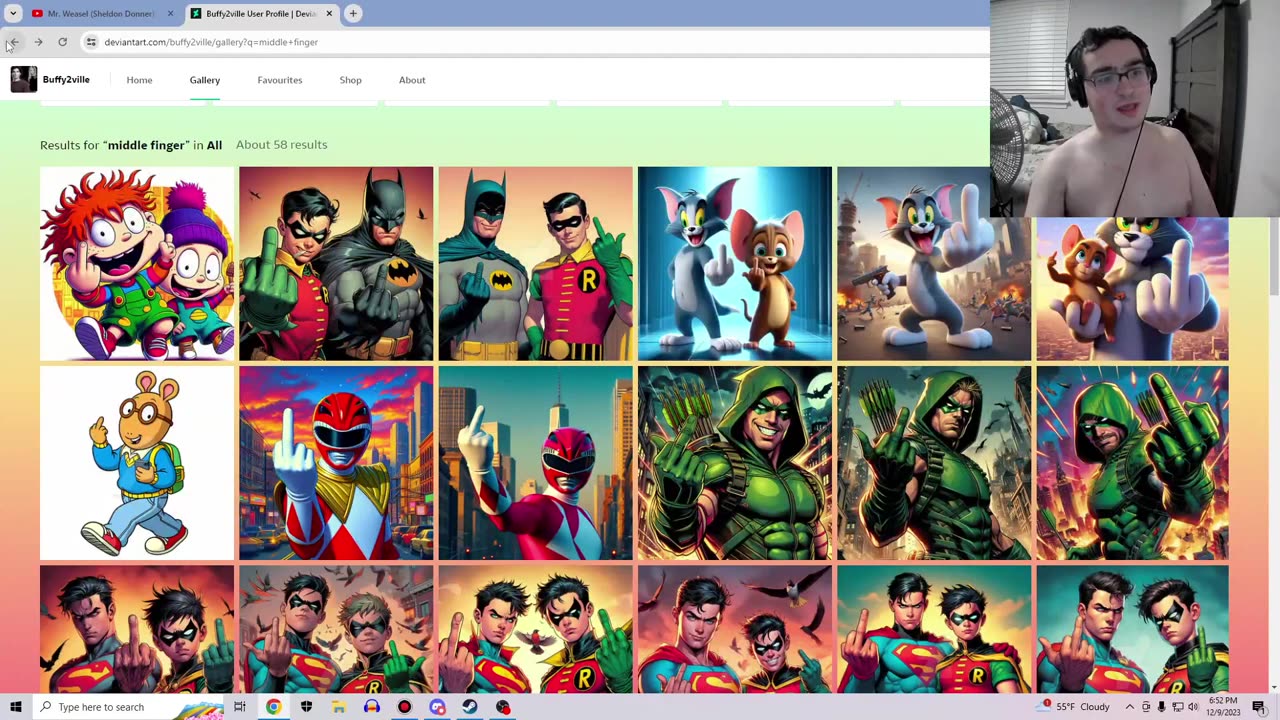Click the Buffy2ville username link
The width and height of the screenshot is (1280, 720).
tap(66, 79)
